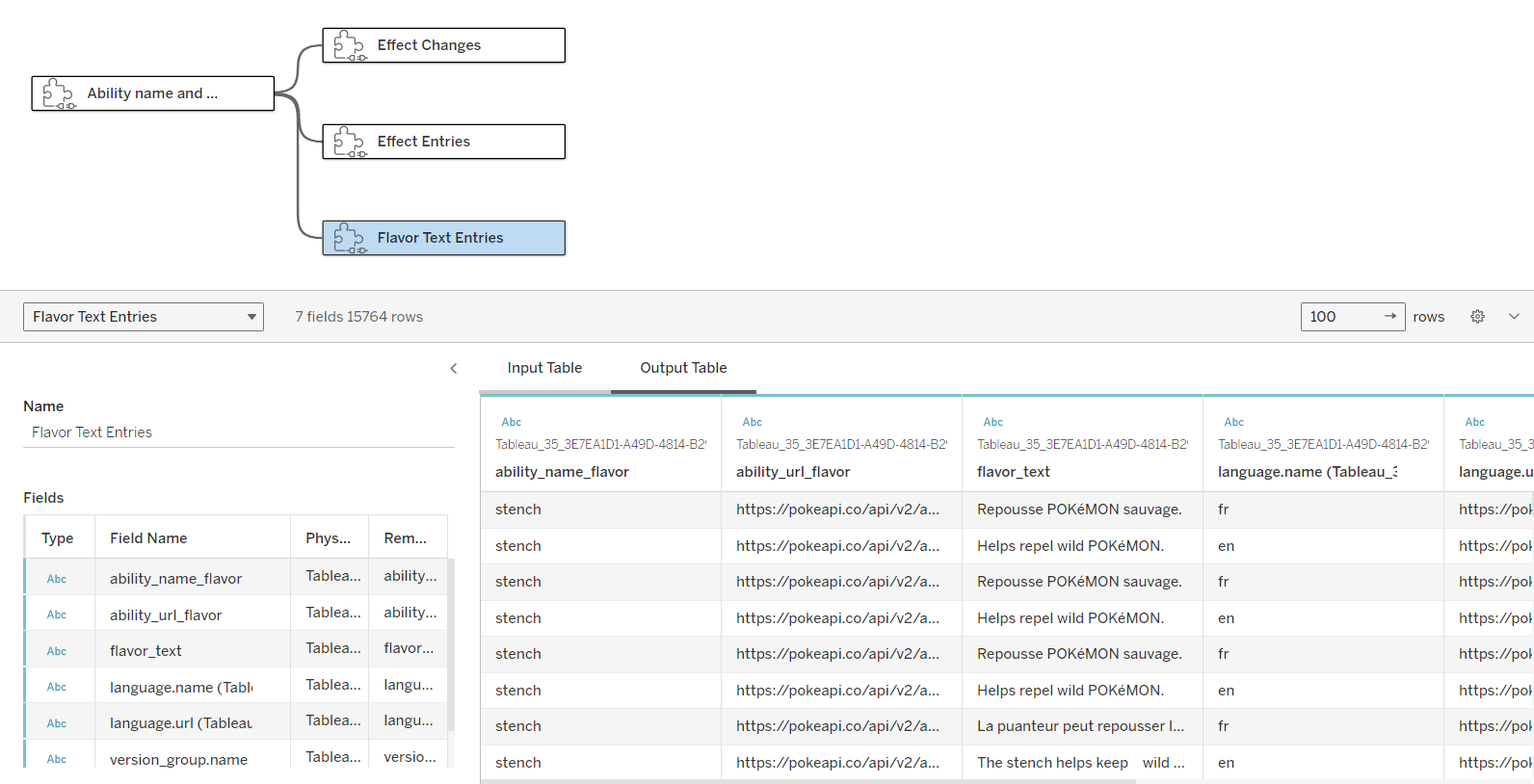This screenshot has width=1534, height=784.
Task: Select the Output Table tab
Action: 683,368
